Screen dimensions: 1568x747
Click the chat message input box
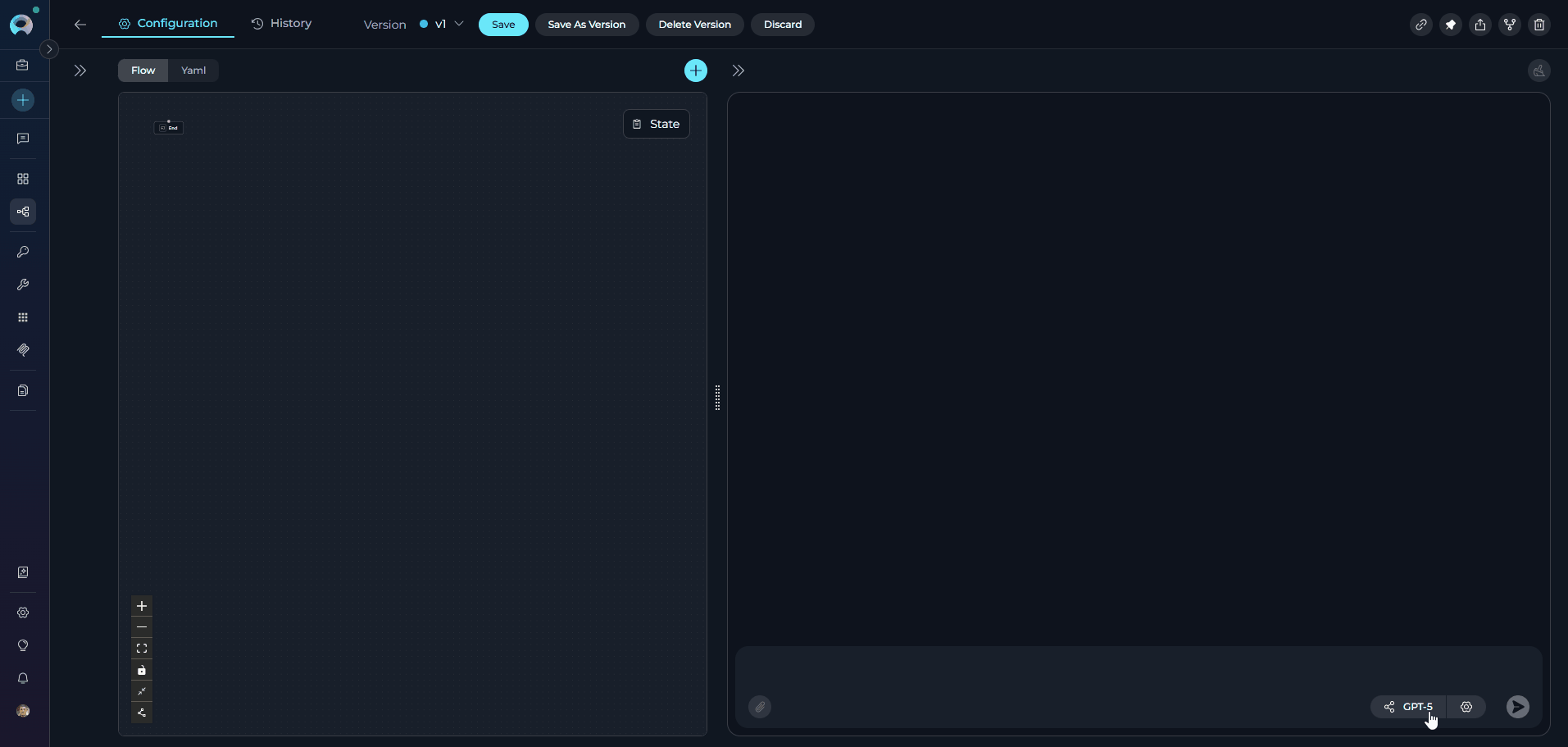(x=1138, y=670)
